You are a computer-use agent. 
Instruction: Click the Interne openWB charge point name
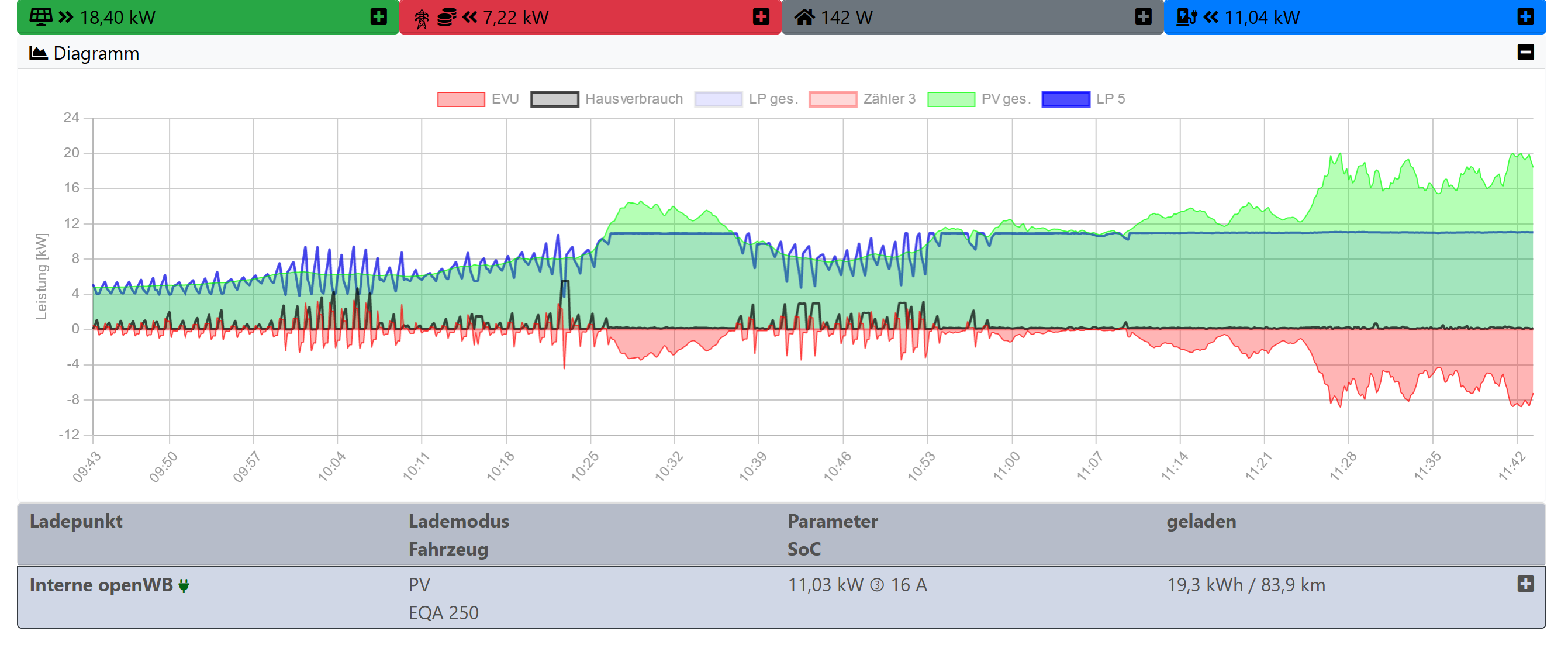coord(101,585)
